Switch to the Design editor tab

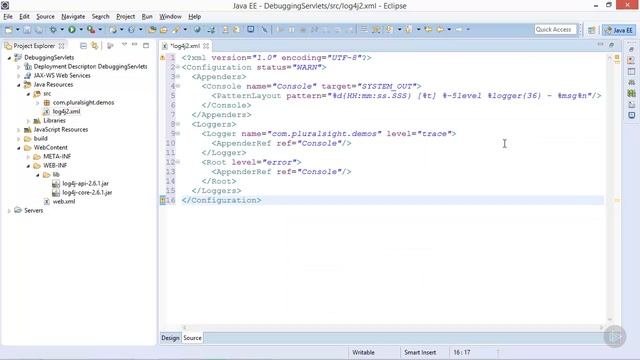(x=170, y=338)
